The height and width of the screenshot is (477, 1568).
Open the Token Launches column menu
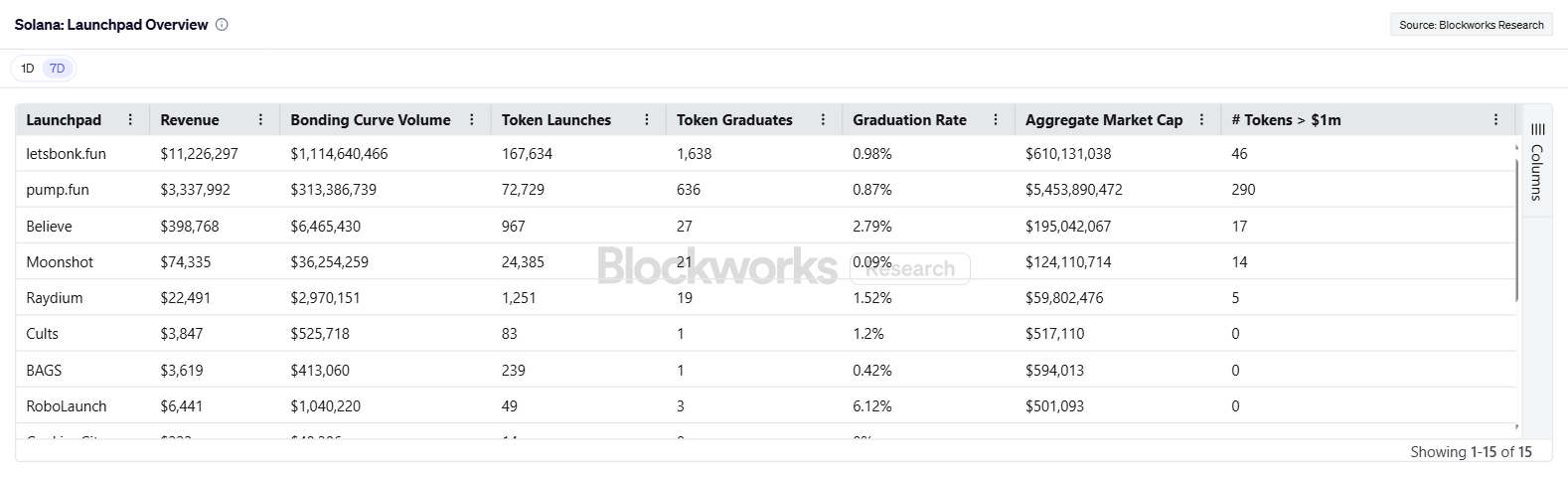tap(647, 119)
